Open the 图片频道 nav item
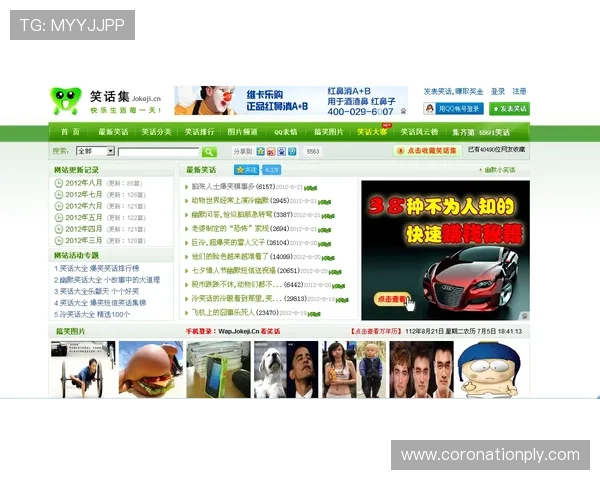Screen dimensions: 600x480 (x=242, y=132)
